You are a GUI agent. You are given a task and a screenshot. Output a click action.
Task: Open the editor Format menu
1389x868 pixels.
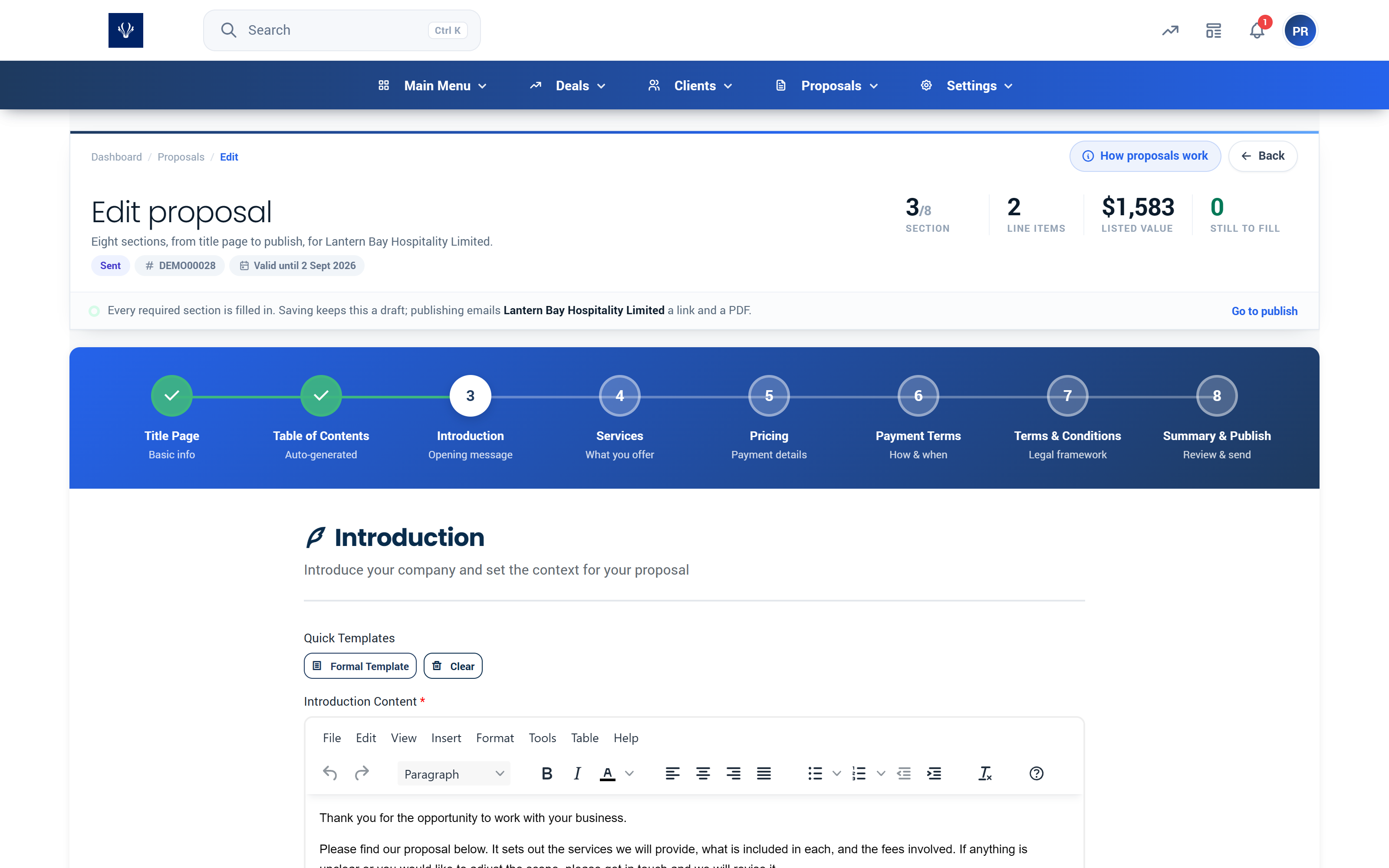click(x=495, y=738)
